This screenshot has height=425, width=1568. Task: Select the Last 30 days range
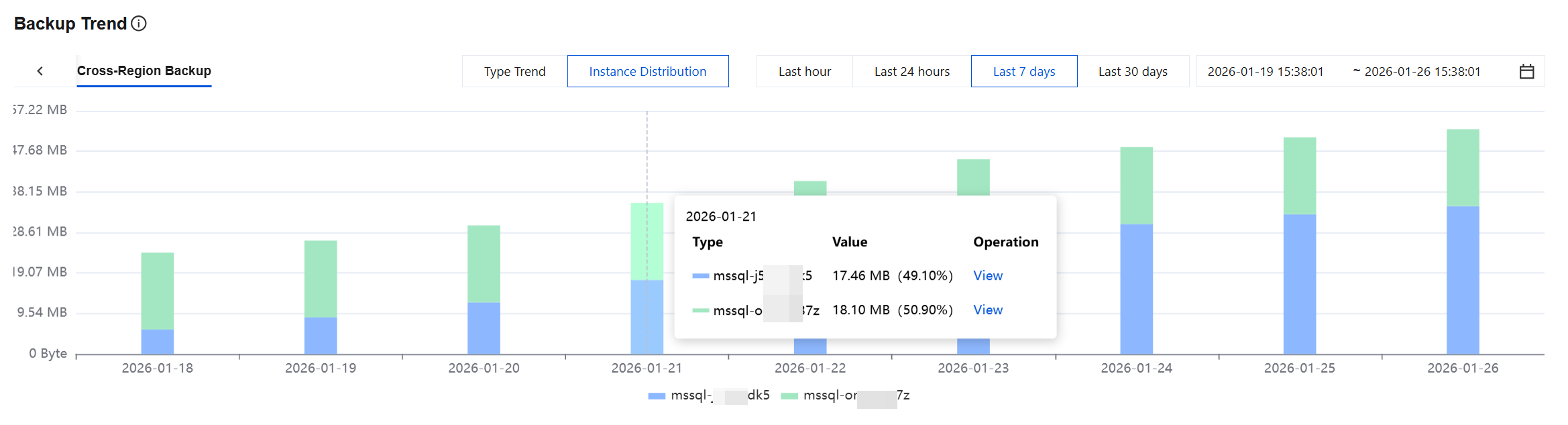click(1133, 71)
